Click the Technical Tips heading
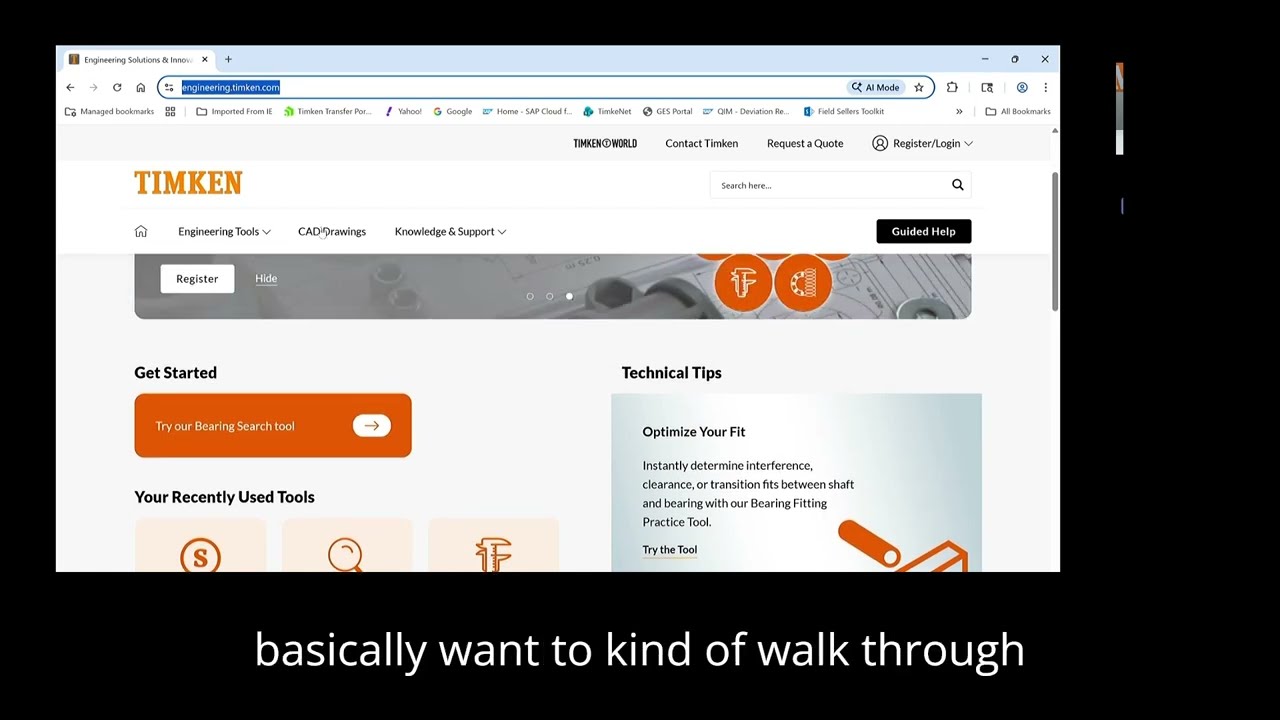Viewport: 1280px width, 720px height. point(671,373)
